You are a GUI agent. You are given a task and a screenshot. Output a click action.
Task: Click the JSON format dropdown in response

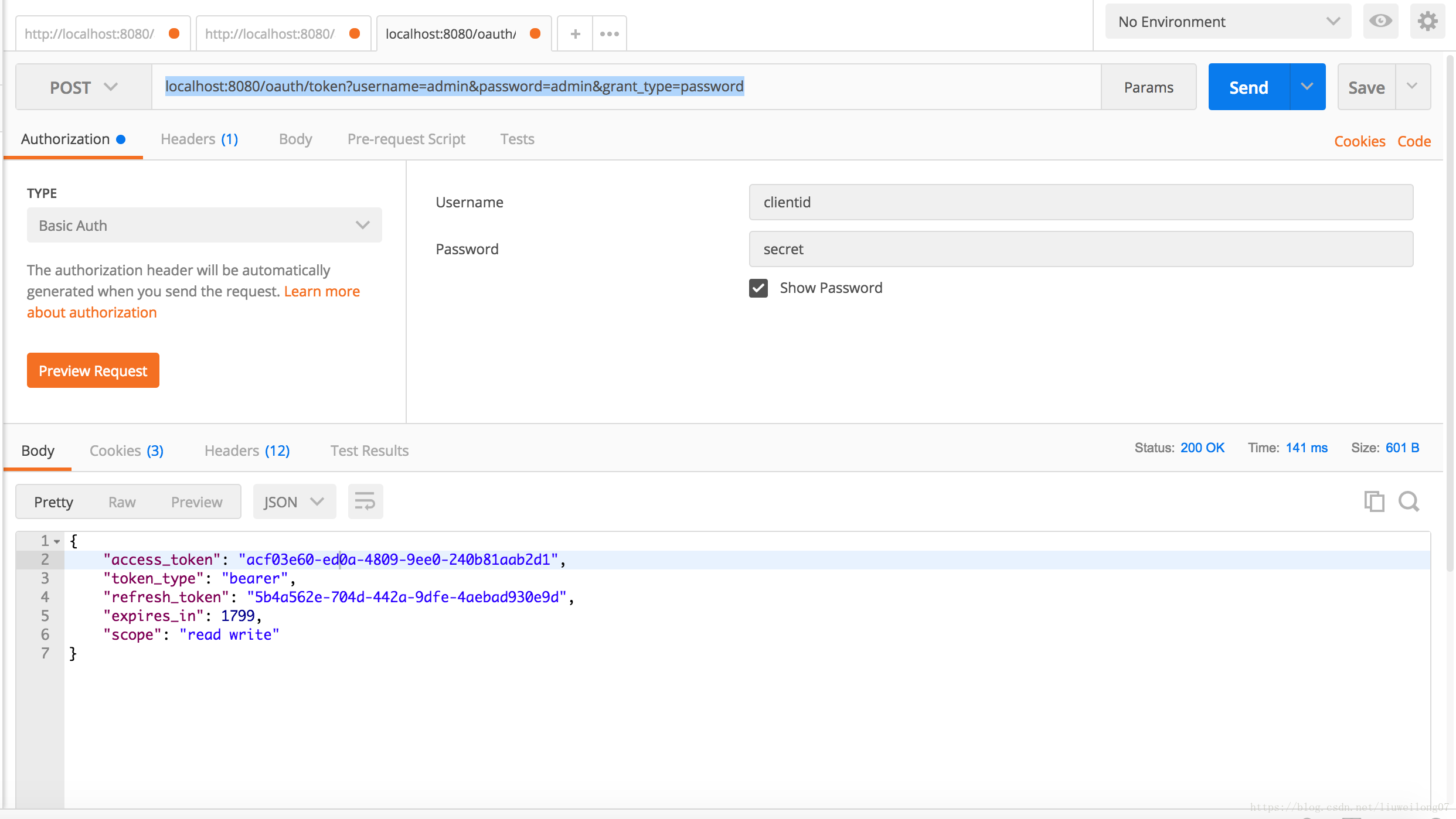pyautogui.click(x=291, y=501)
